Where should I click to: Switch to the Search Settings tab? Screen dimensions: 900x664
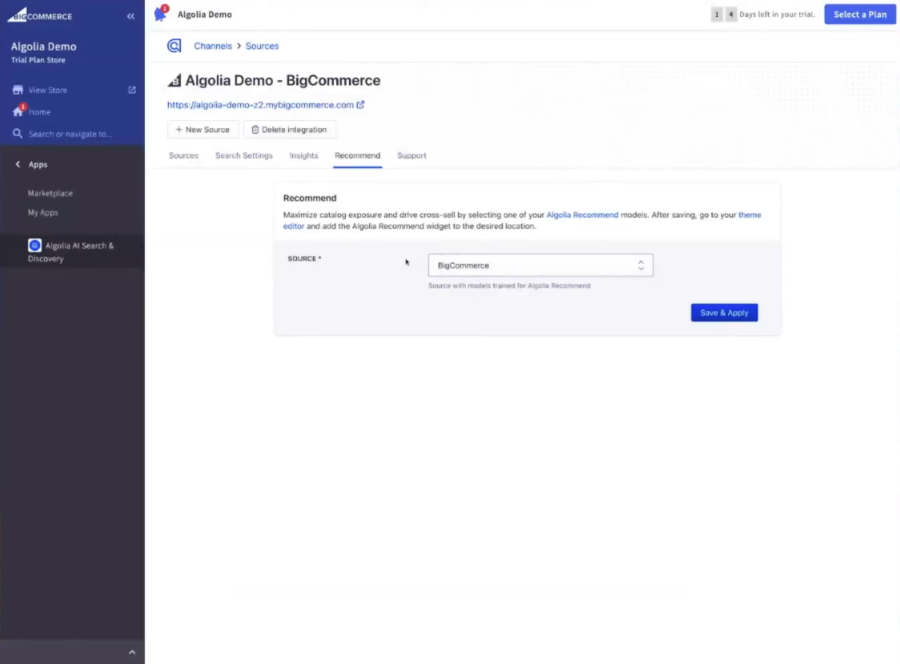[x=244, y=156]
